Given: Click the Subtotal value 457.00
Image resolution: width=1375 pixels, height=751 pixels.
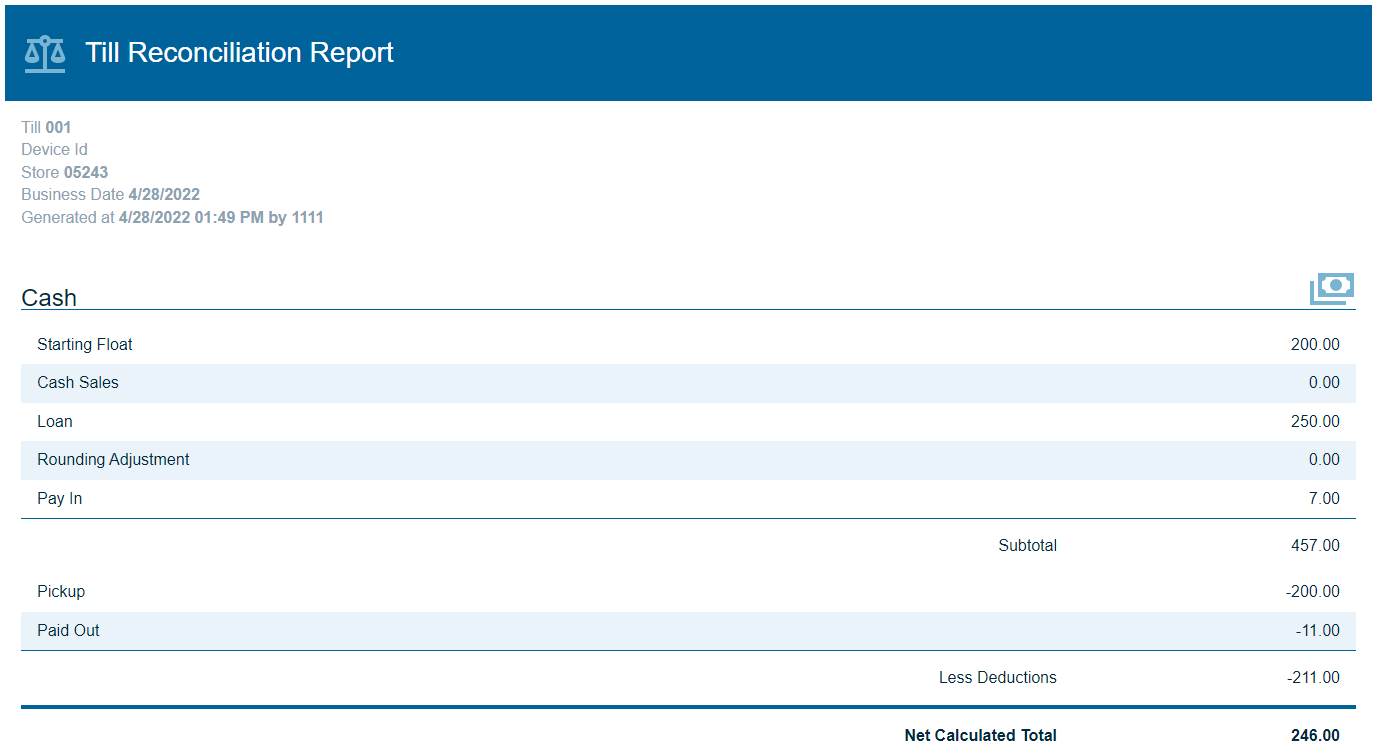Looking at the screenshot, I should click(x=1315, y=546).
